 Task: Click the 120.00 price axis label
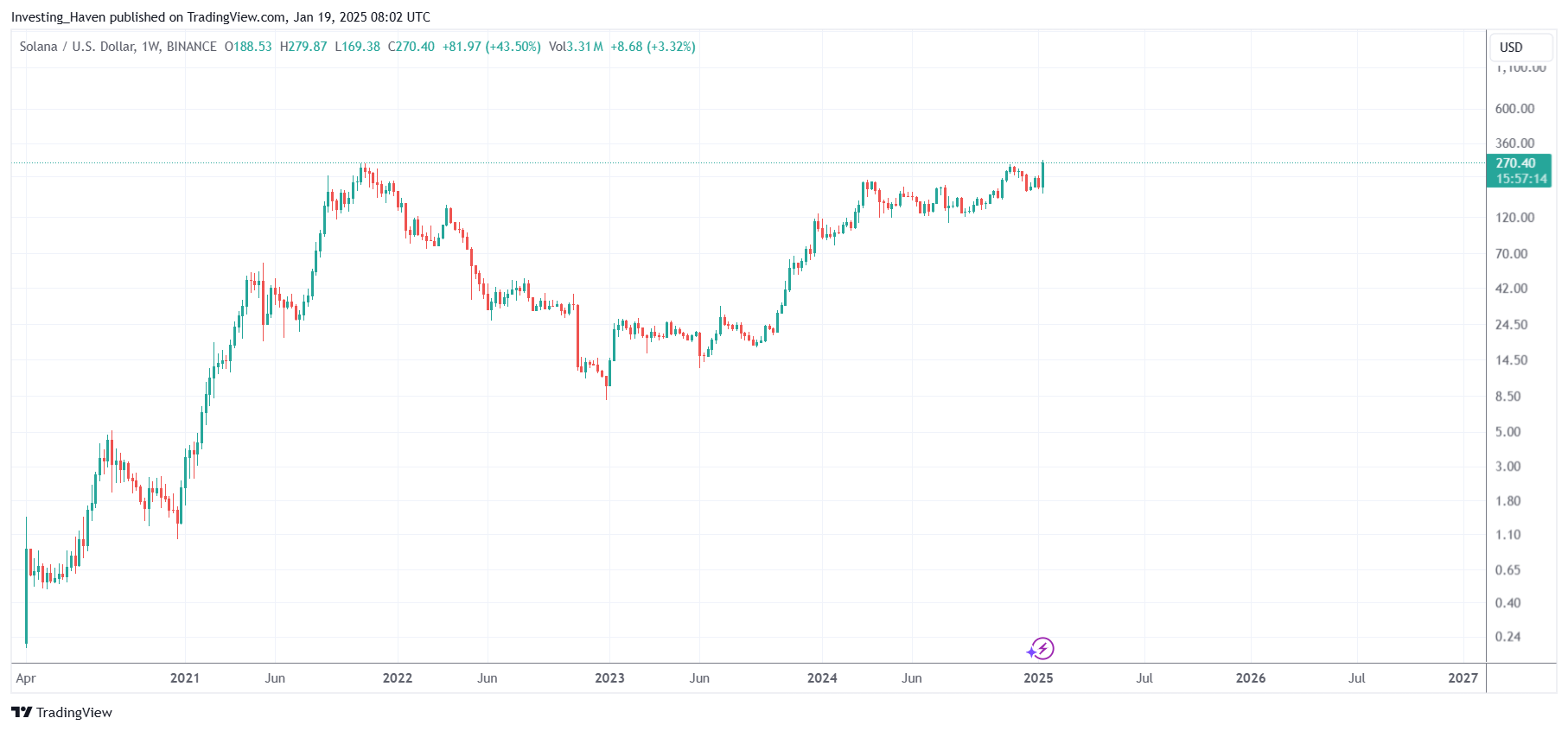pyautogui.click(x=1514, y=218)
